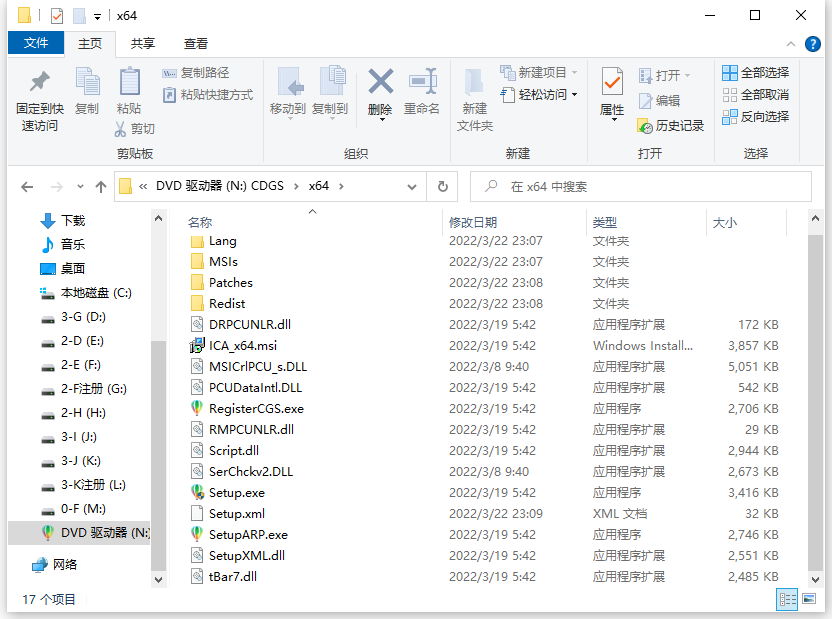Viewport: 832px width, 619px height.
Task: Open the New item dropdown
Action: click(x=539, y=72)
